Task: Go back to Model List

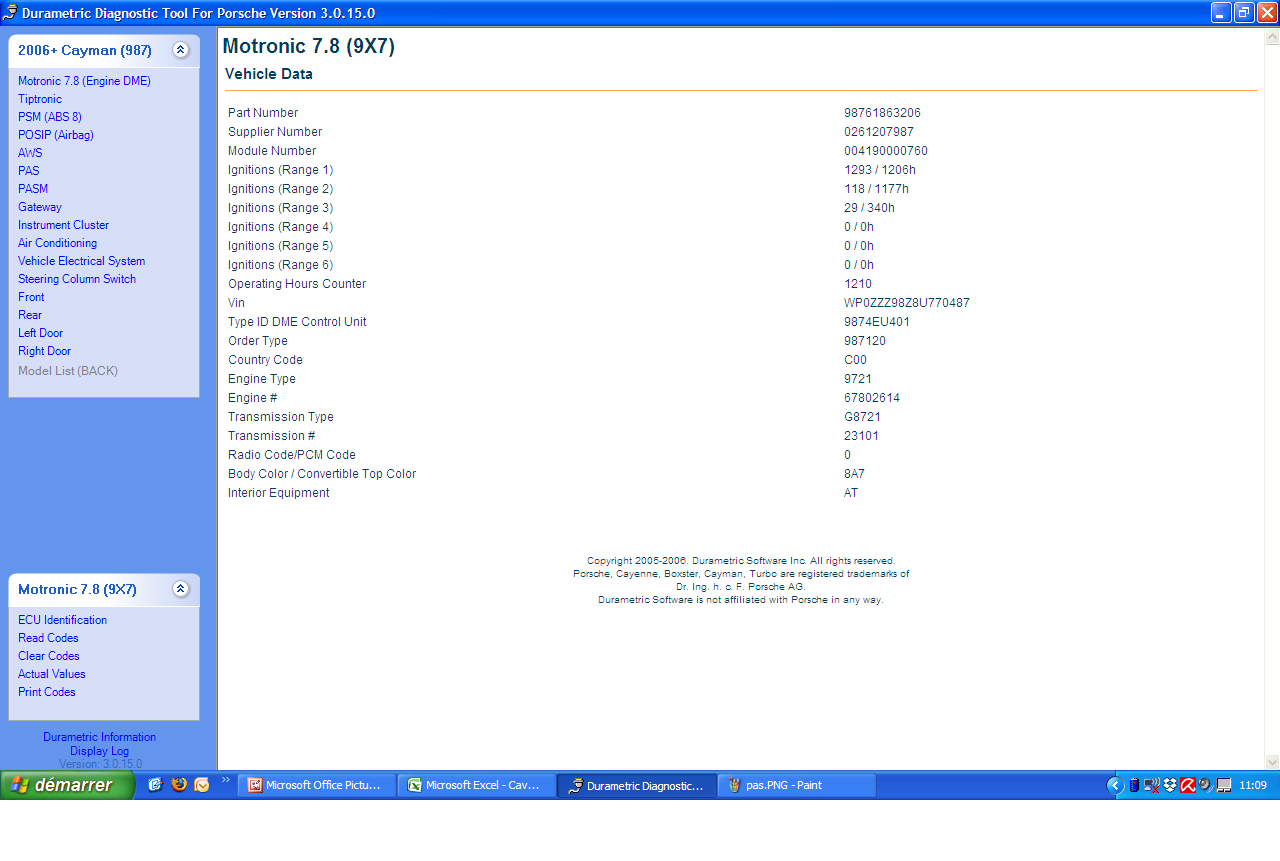Action: pyautogui.click(x=68, y=371)
